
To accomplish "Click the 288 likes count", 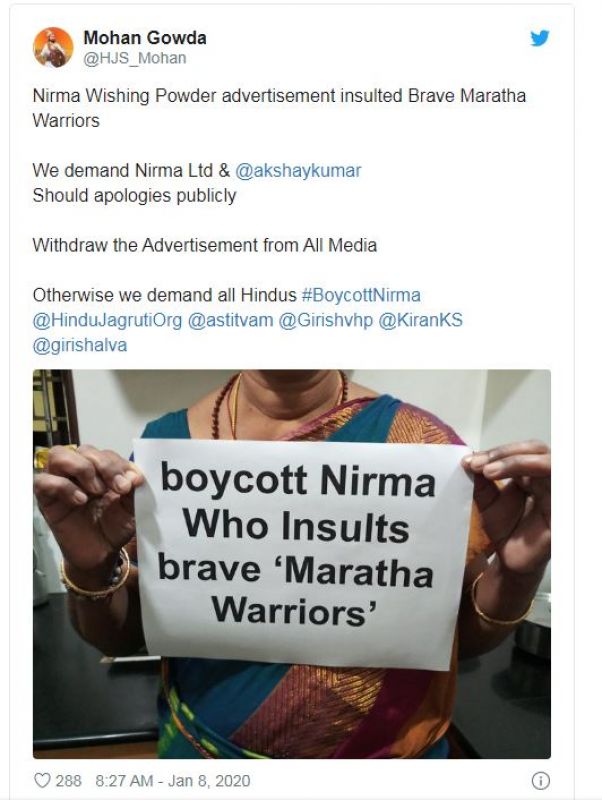I will [x=68, y=781].
